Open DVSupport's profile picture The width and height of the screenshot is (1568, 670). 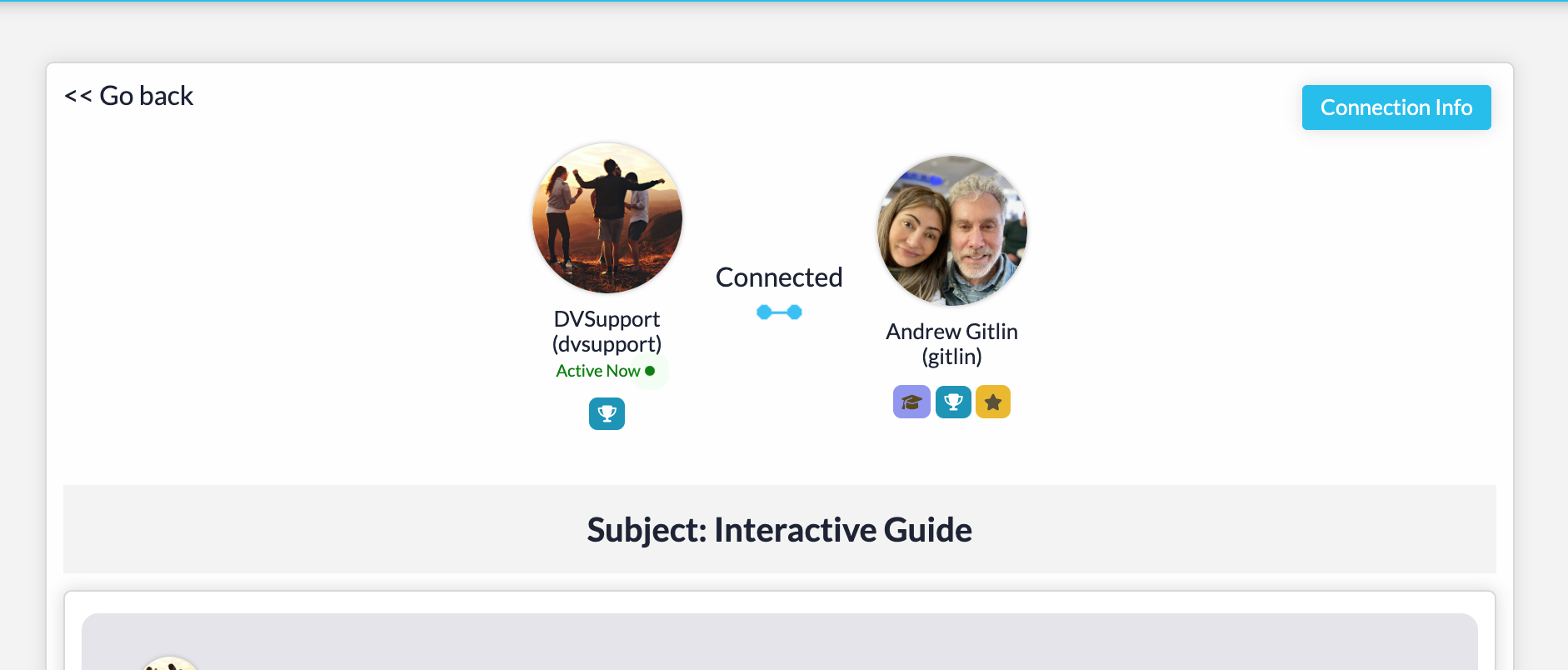tap(607, 218)
